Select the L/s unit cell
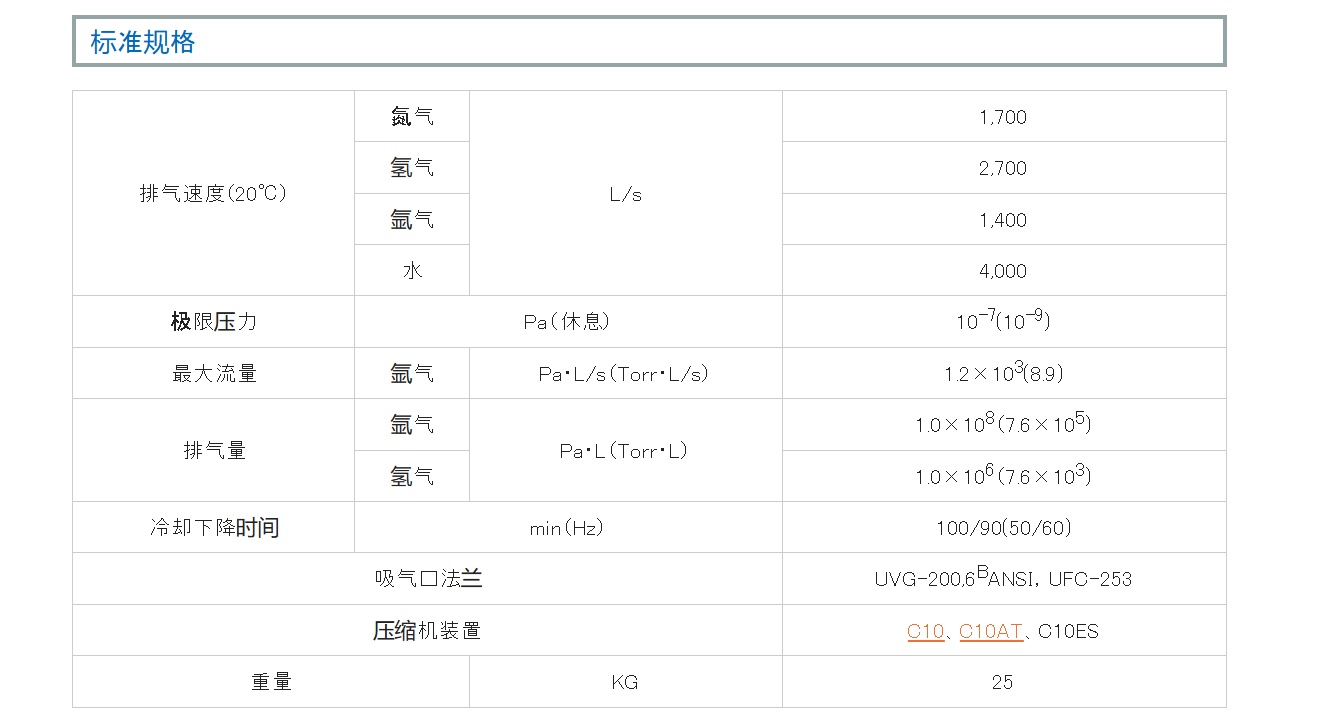Viewport: 1333px width, 721px height. coord(625,194)
